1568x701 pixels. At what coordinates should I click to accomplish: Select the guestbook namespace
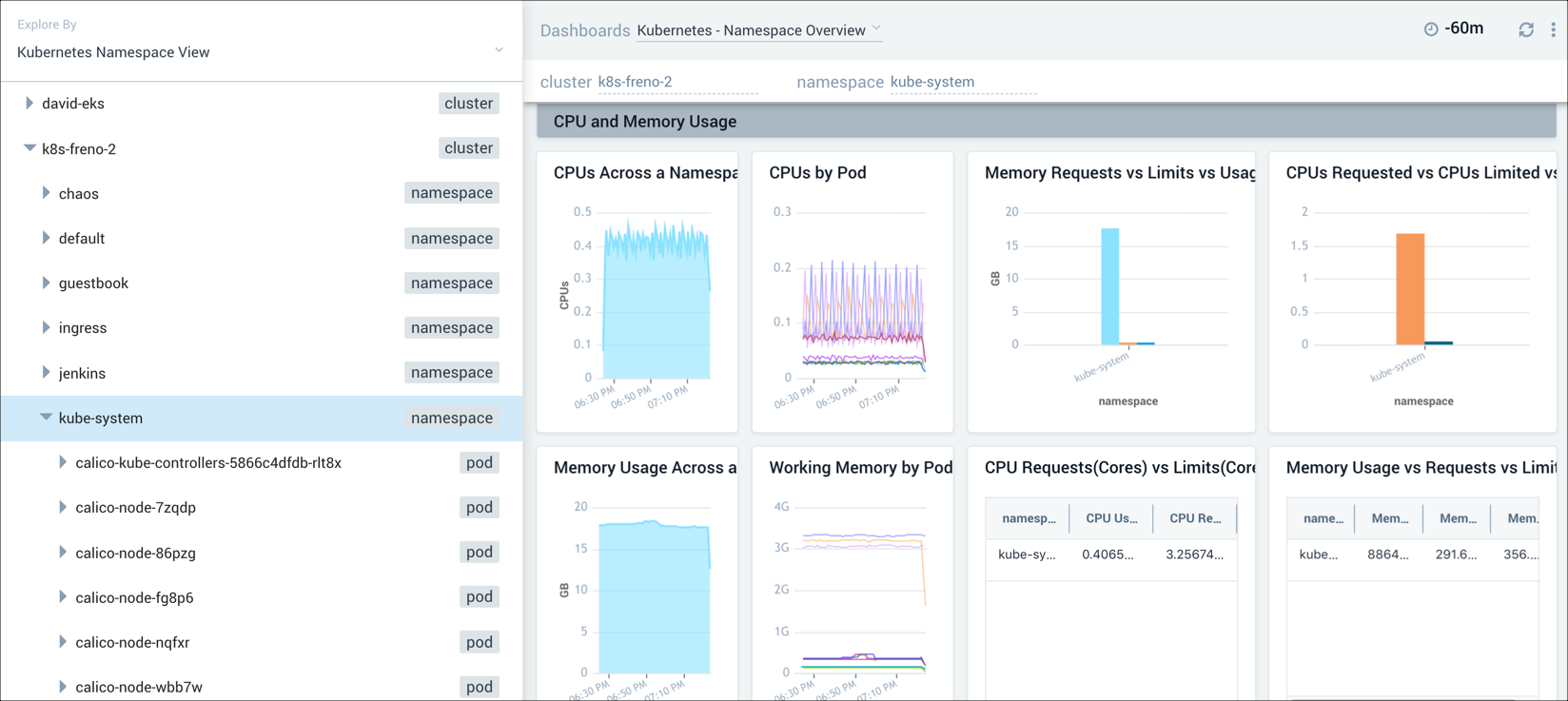pos(93,283)
